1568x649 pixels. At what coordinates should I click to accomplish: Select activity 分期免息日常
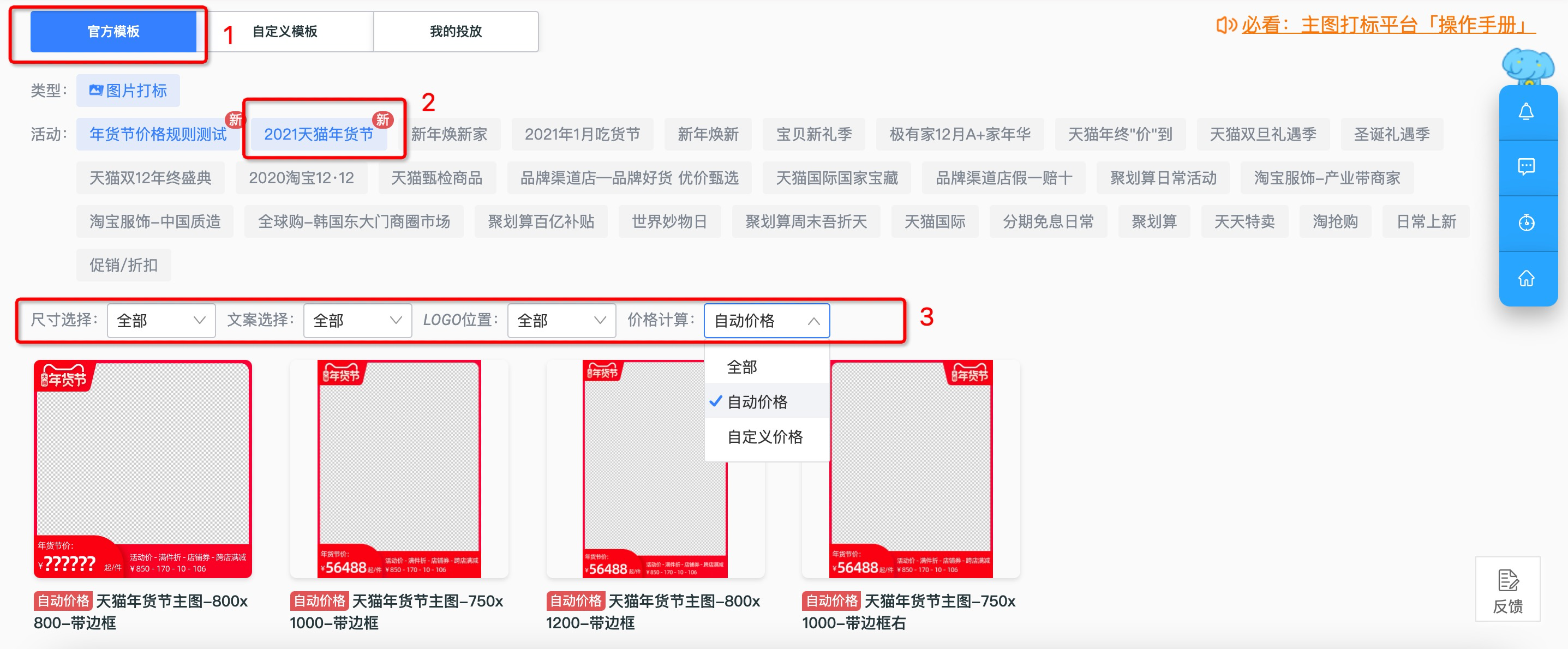click(x=1048, y=222)
